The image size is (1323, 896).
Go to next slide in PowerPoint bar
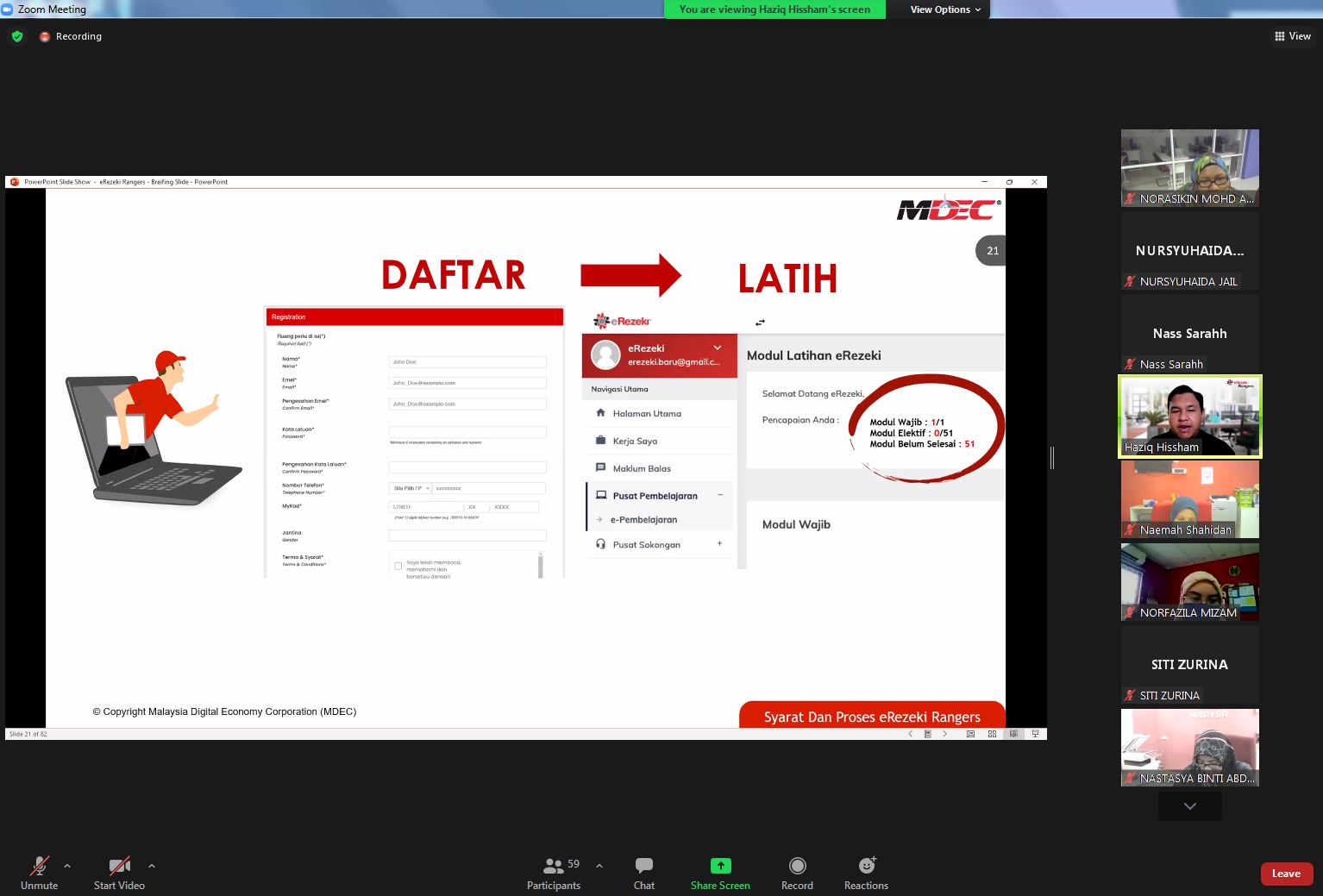coord(944,734)
